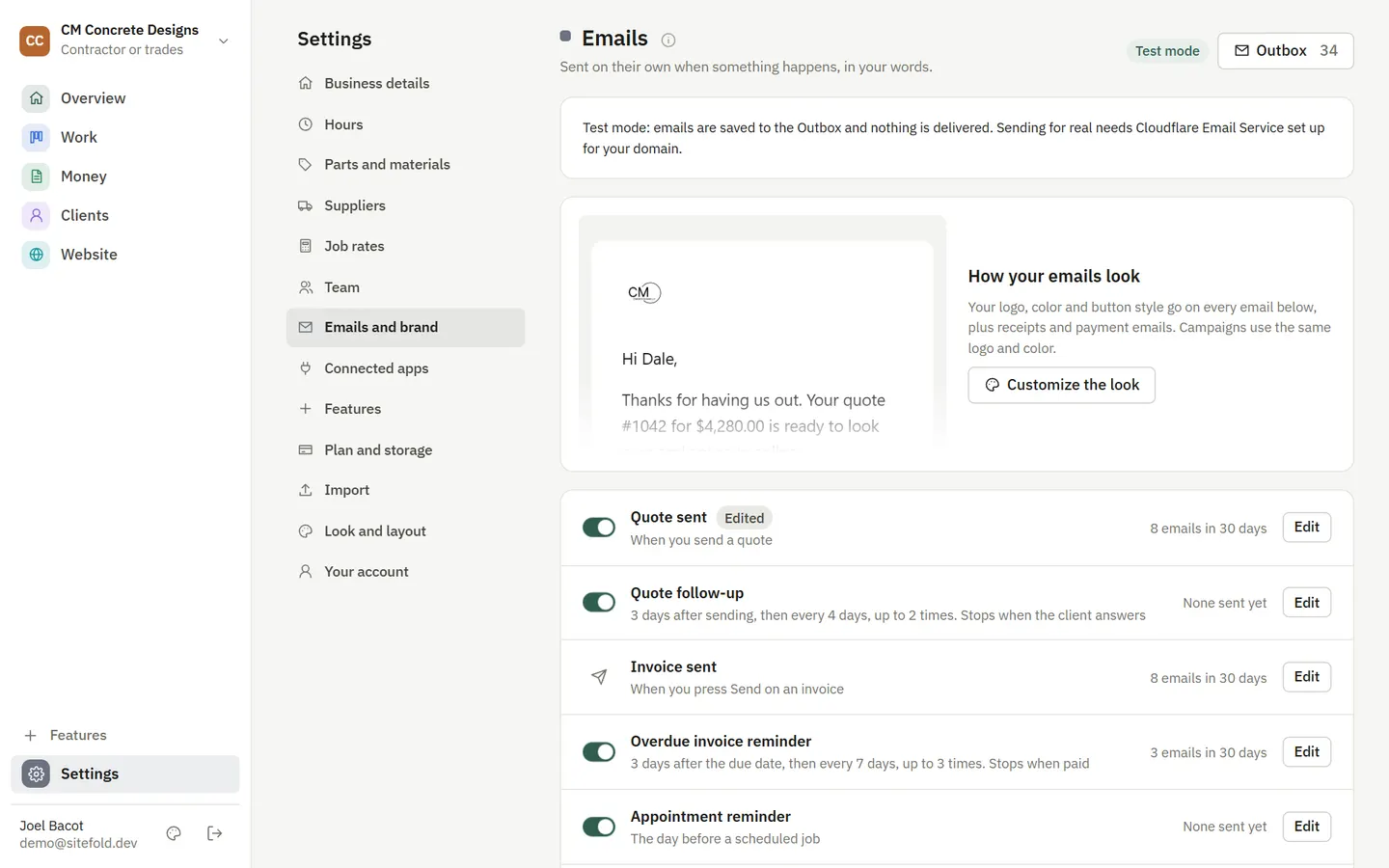Click the CC company avatar
The width and height of the screenshot is (1389, 868).
pyautogui.click(x=35, y=41)
